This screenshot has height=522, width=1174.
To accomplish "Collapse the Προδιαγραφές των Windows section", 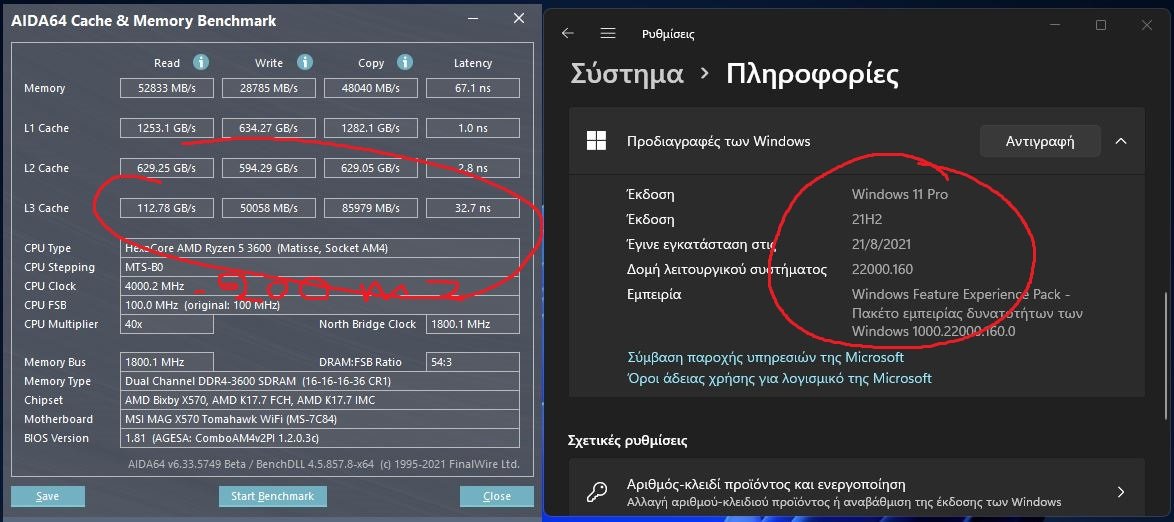I will point(1121,141).
